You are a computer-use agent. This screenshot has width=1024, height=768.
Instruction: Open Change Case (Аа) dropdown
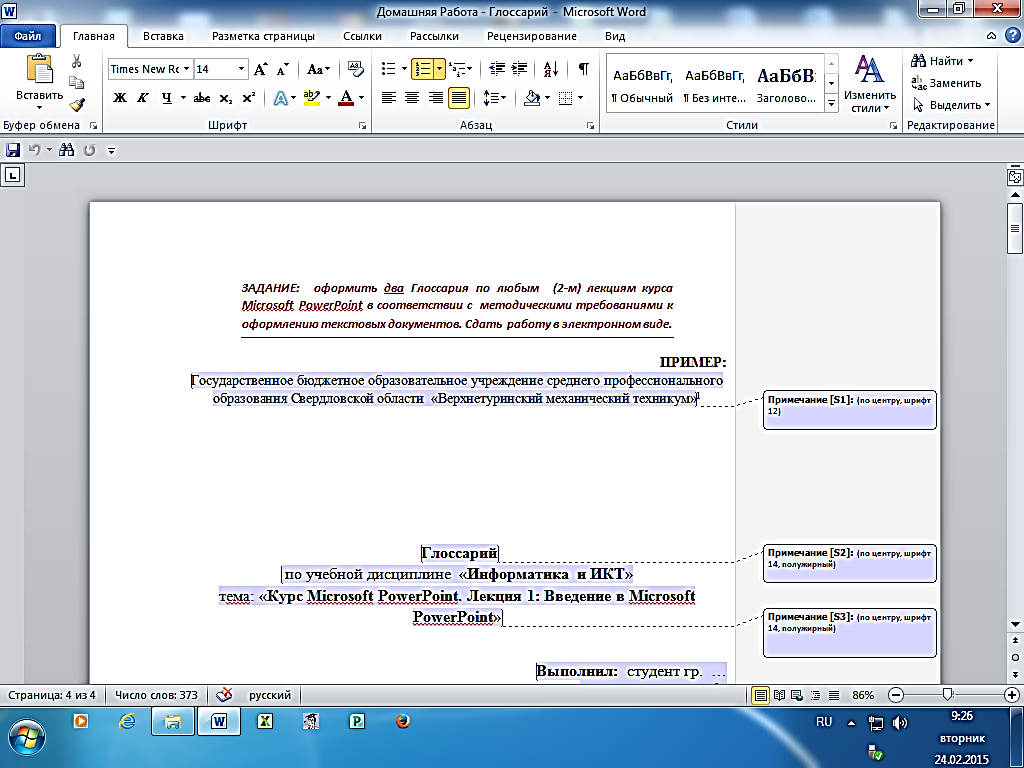pyautogui.click(x=319, y=69)
